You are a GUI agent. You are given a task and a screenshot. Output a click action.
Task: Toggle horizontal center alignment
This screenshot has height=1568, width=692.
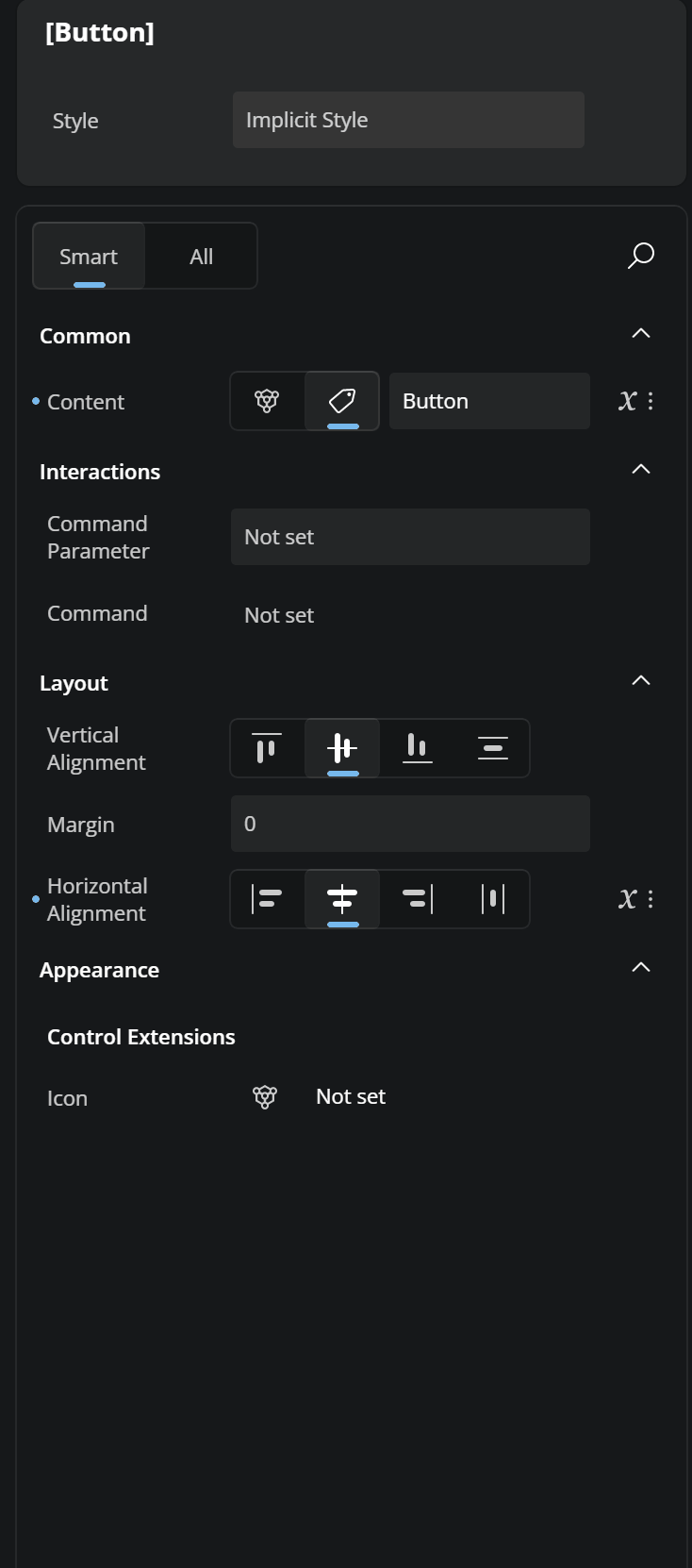tap(341, 899)
